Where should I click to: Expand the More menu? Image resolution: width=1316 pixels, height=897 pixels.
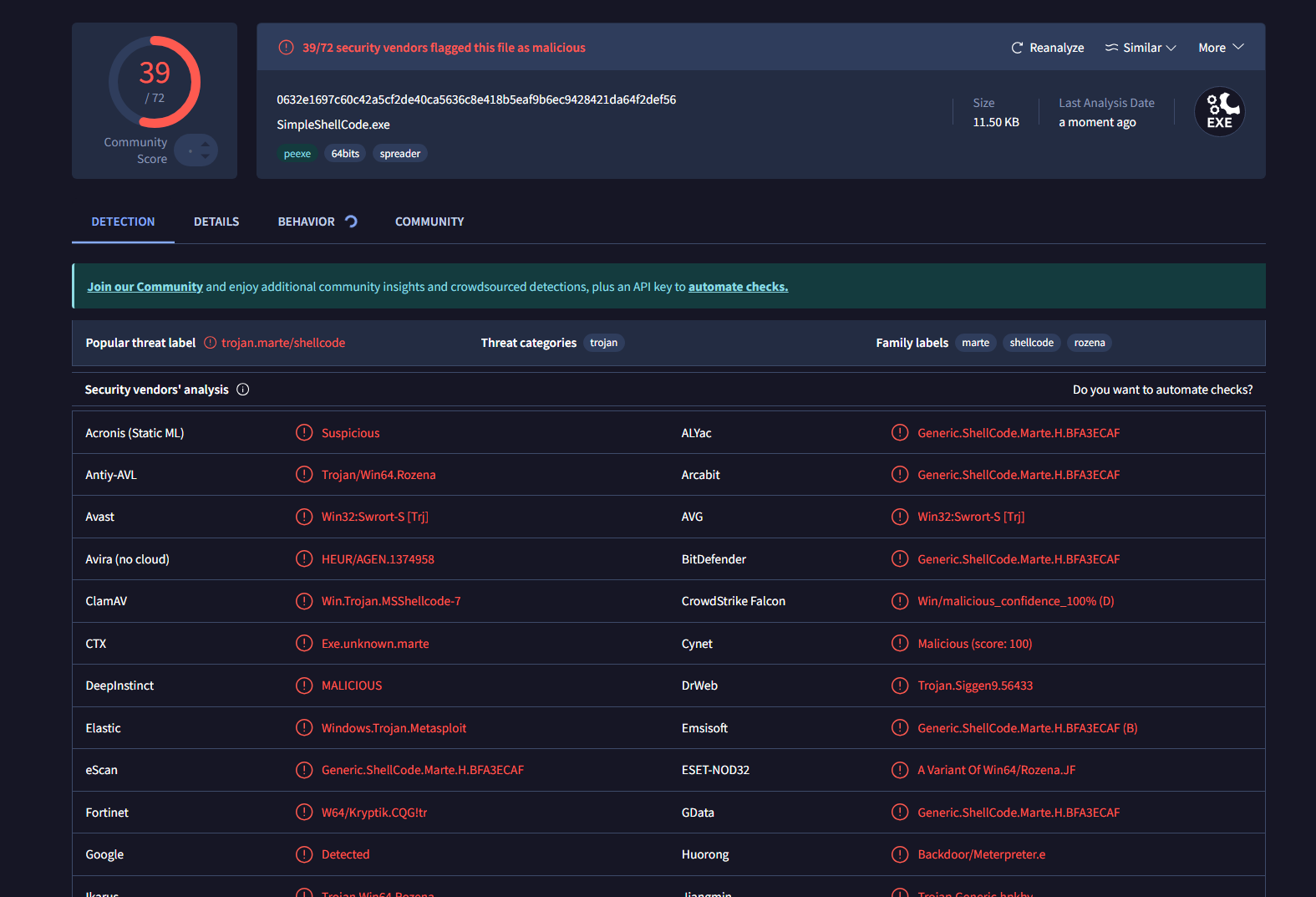[1221, 48]
